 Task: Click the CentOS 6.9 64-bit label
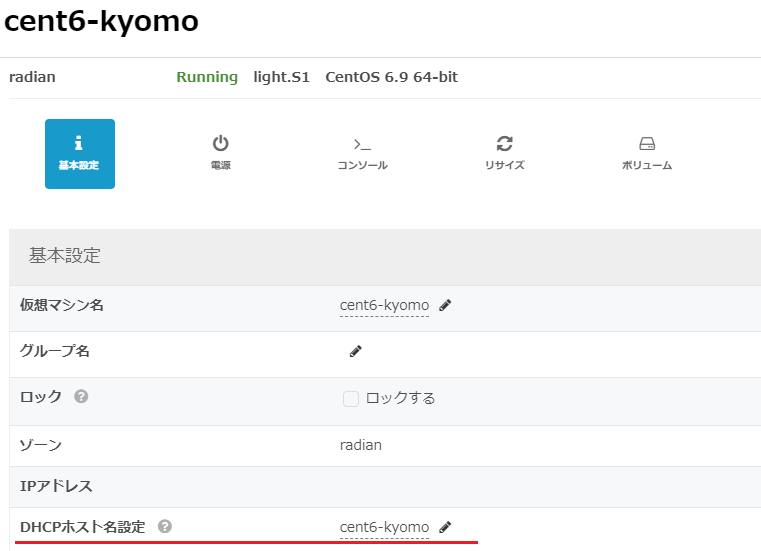point(391,77)
